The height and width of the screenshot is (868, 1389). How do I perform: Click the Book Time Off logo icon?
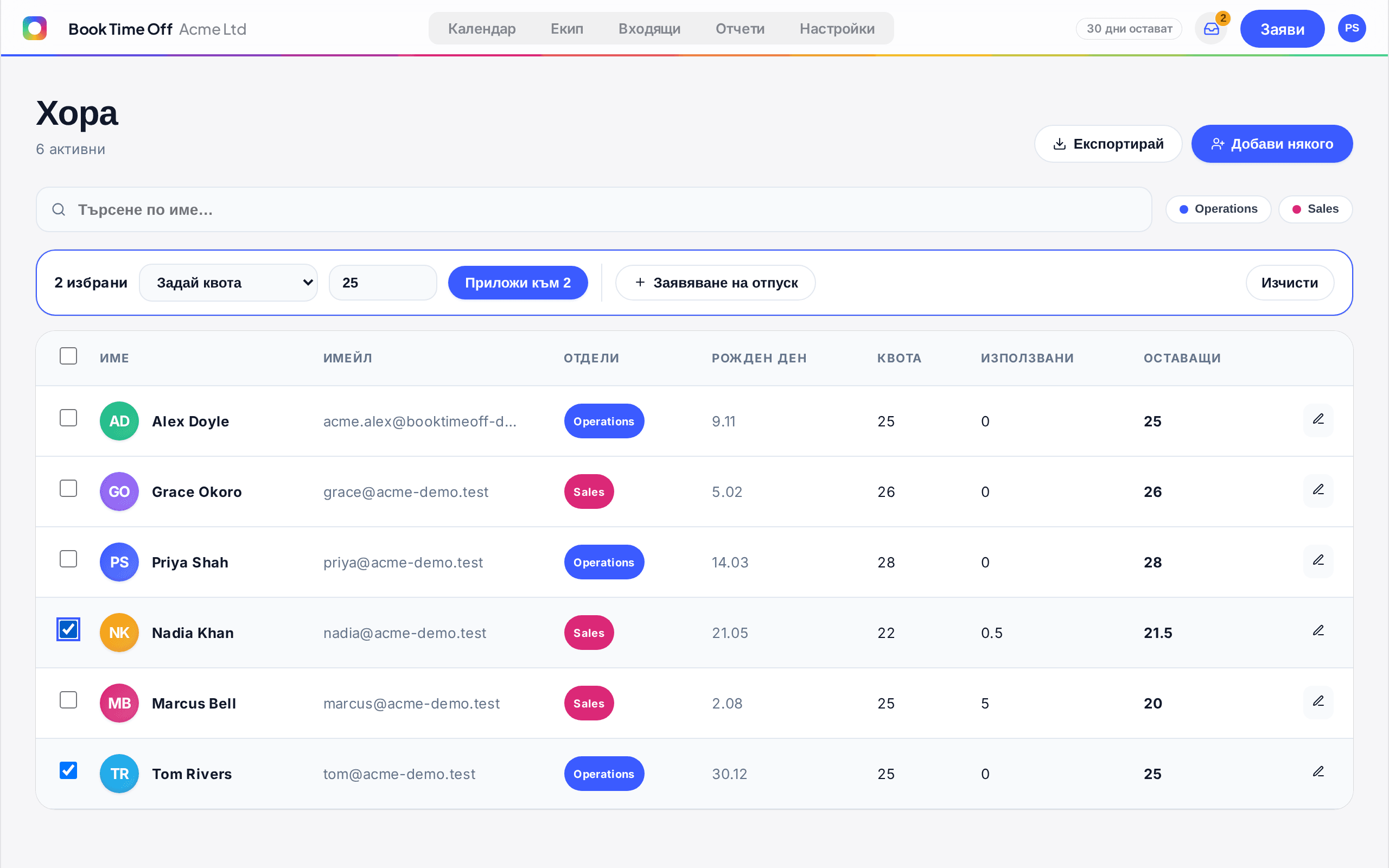click(34, 28)
